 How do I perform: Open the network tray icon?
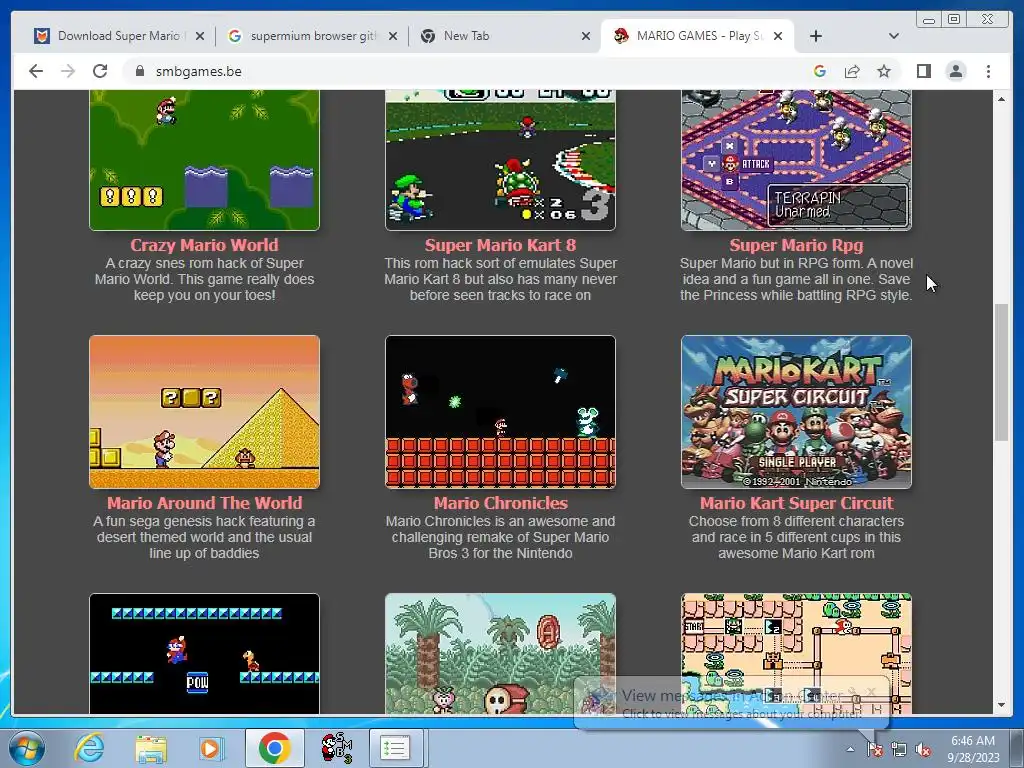pos(899,750)
